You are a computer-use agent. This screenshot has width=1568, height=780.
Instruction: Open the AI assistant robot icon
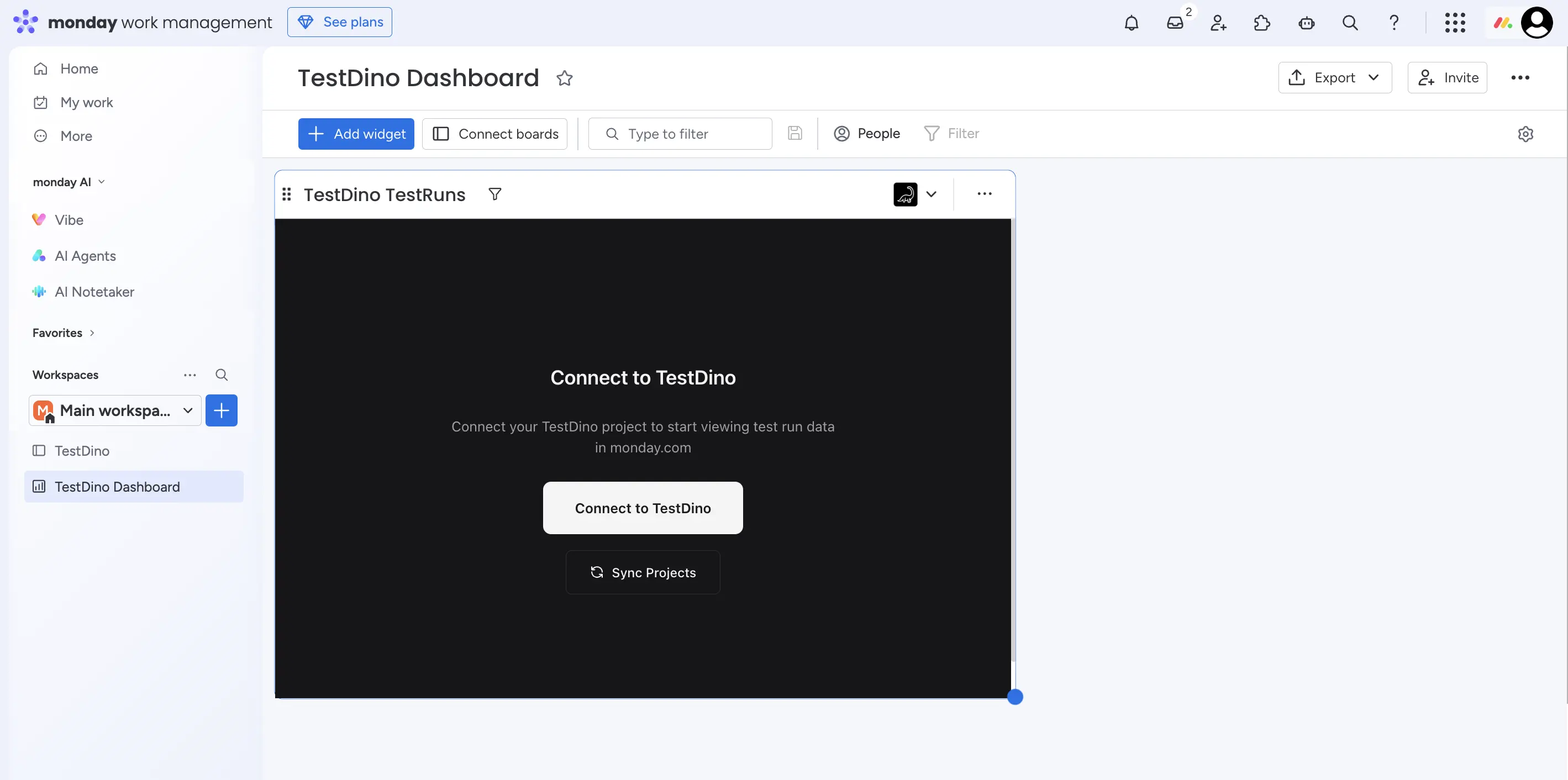click(x=1306, y=23)
